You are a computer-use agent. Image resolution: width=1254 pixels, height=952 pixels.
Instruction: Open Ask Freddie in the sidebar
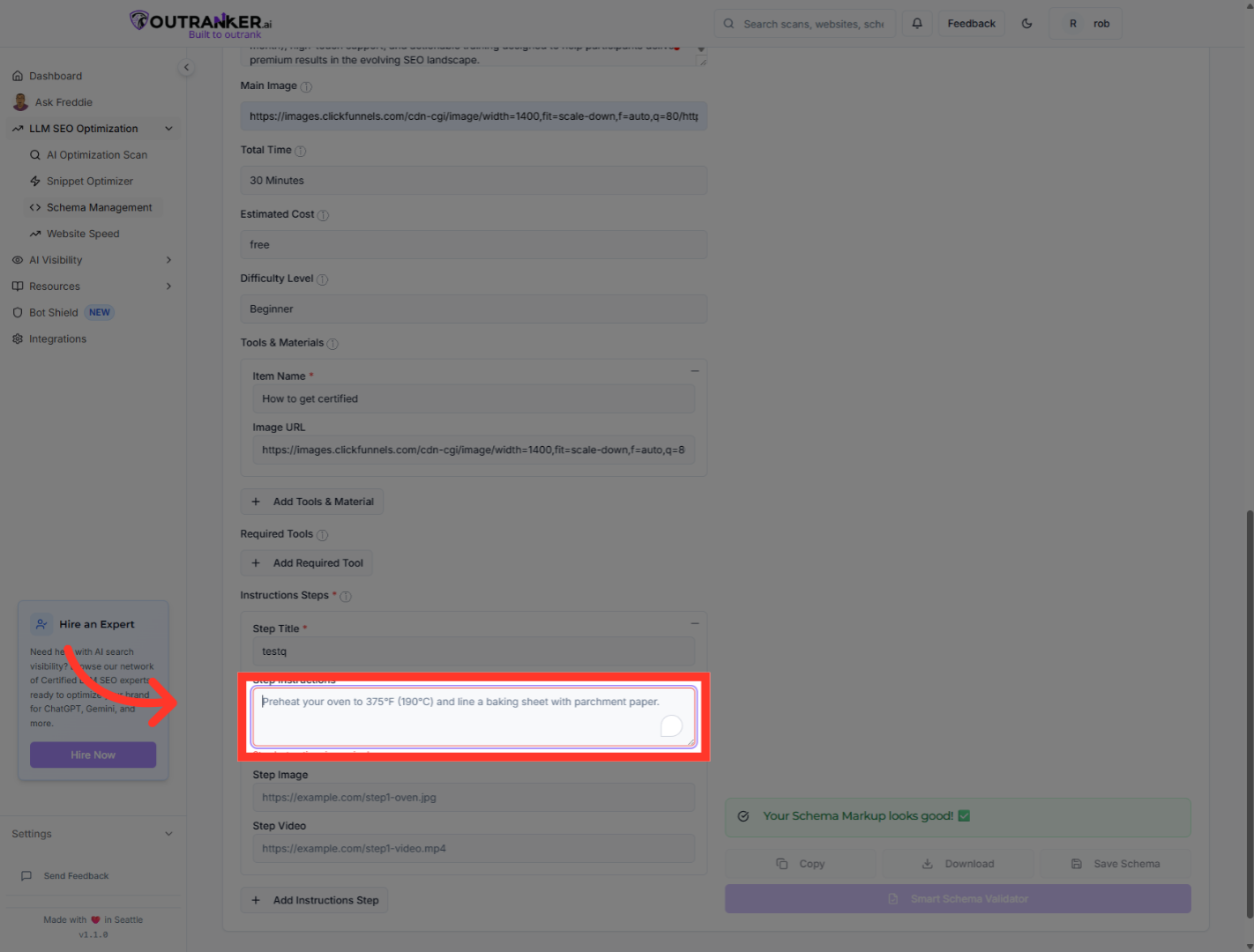[x=63, y=102]
